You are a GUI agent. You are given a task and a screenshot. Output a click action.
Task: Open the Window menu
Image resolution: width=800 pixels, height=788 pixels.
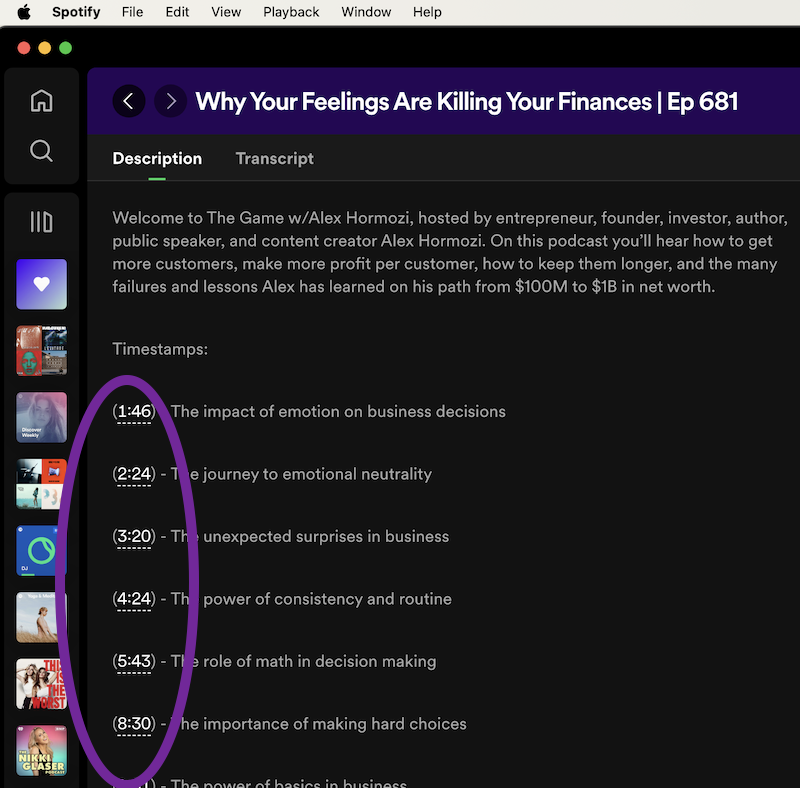[366, 12]
